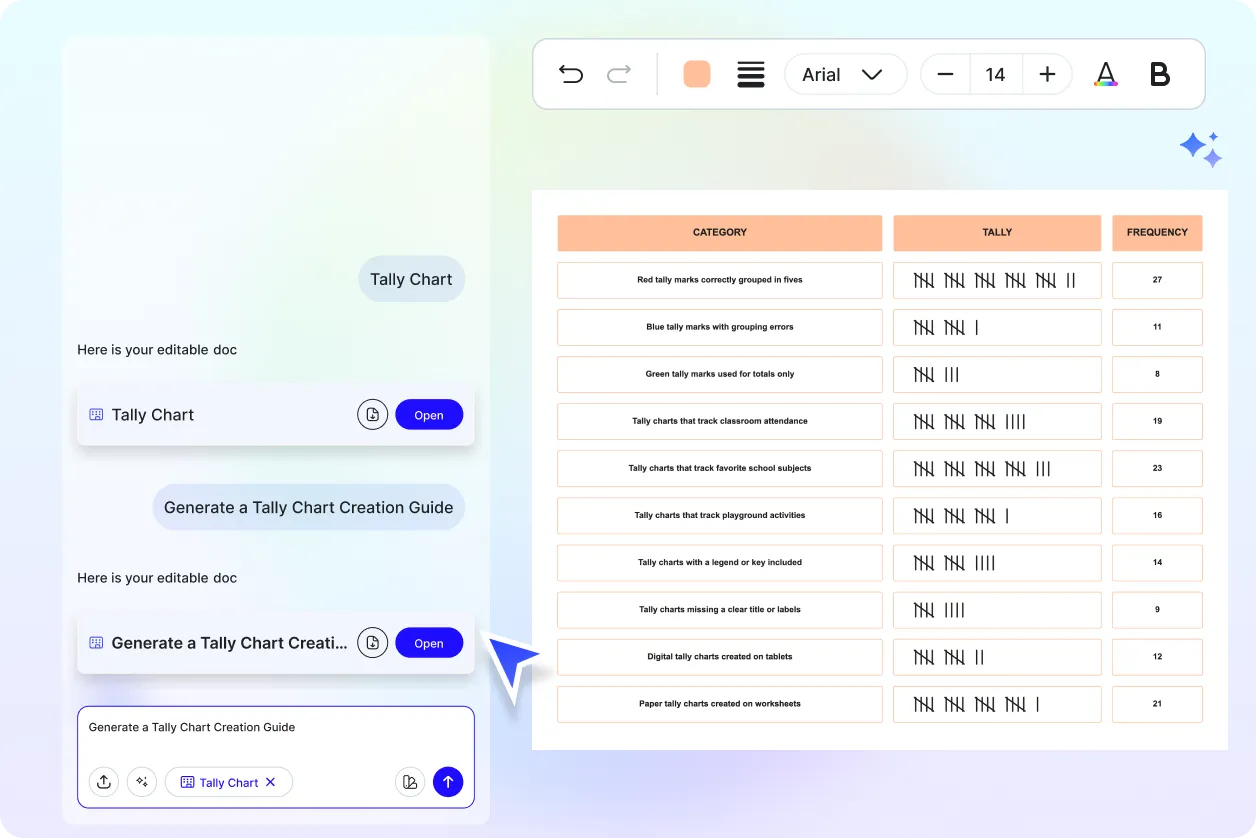
Task: Click the sparkles icon above the document
Action: pyautogui.click(x=1200, y=148)
